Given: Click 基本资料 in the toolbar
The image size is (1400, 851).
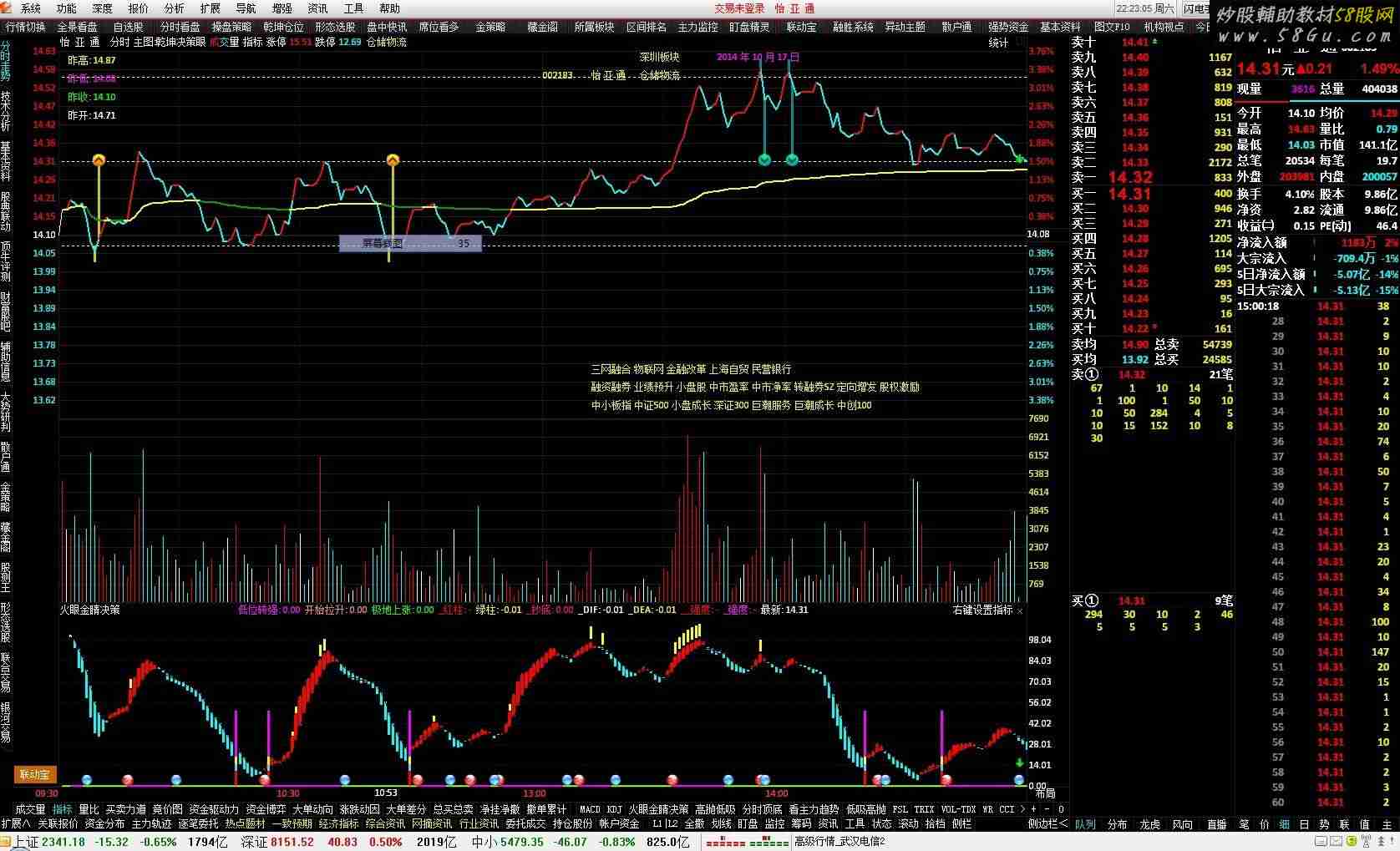Looking at the screenshot, I should [x=1060, y=27].
